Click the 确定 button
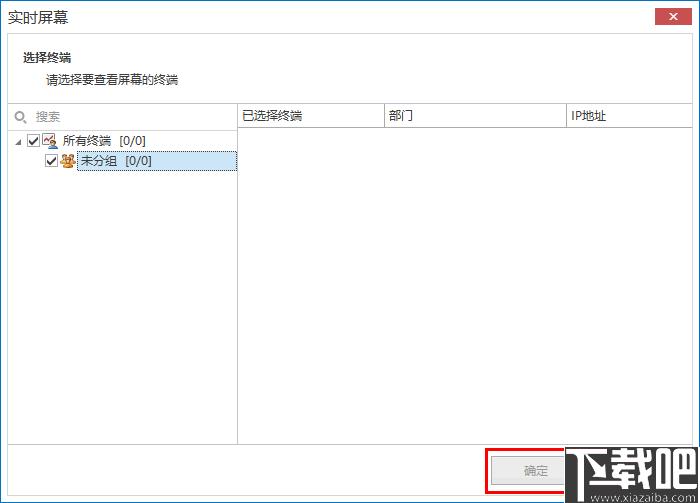Screen dimensions: 700x503 click(529, 470)
